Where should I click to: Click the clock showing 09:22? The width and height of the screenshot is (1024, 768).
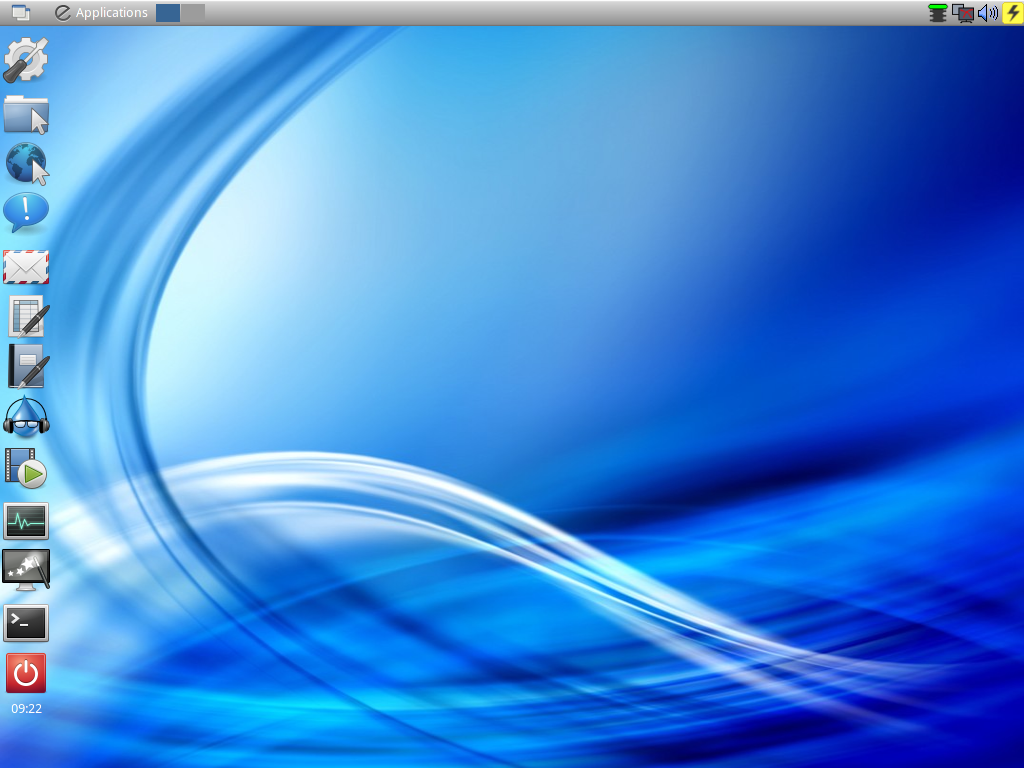[x=25, y=709]
